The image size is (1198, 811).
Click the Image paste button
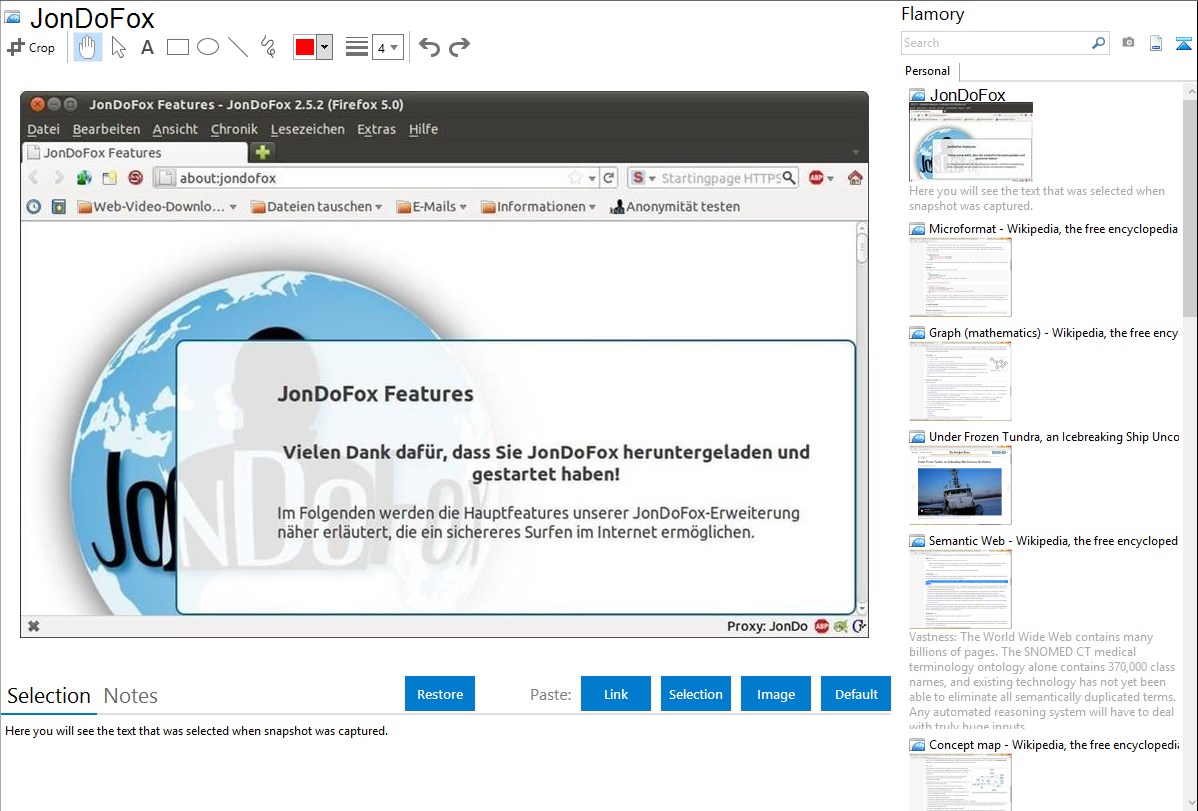pyautogui.click(x=776, y=694)
